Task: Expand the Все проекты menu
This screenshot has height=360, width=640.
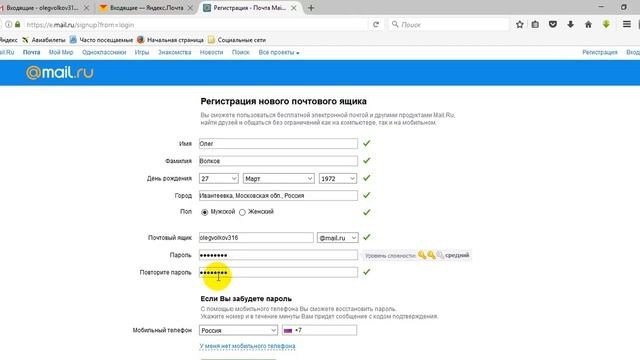Action: [x=279, y=52]
